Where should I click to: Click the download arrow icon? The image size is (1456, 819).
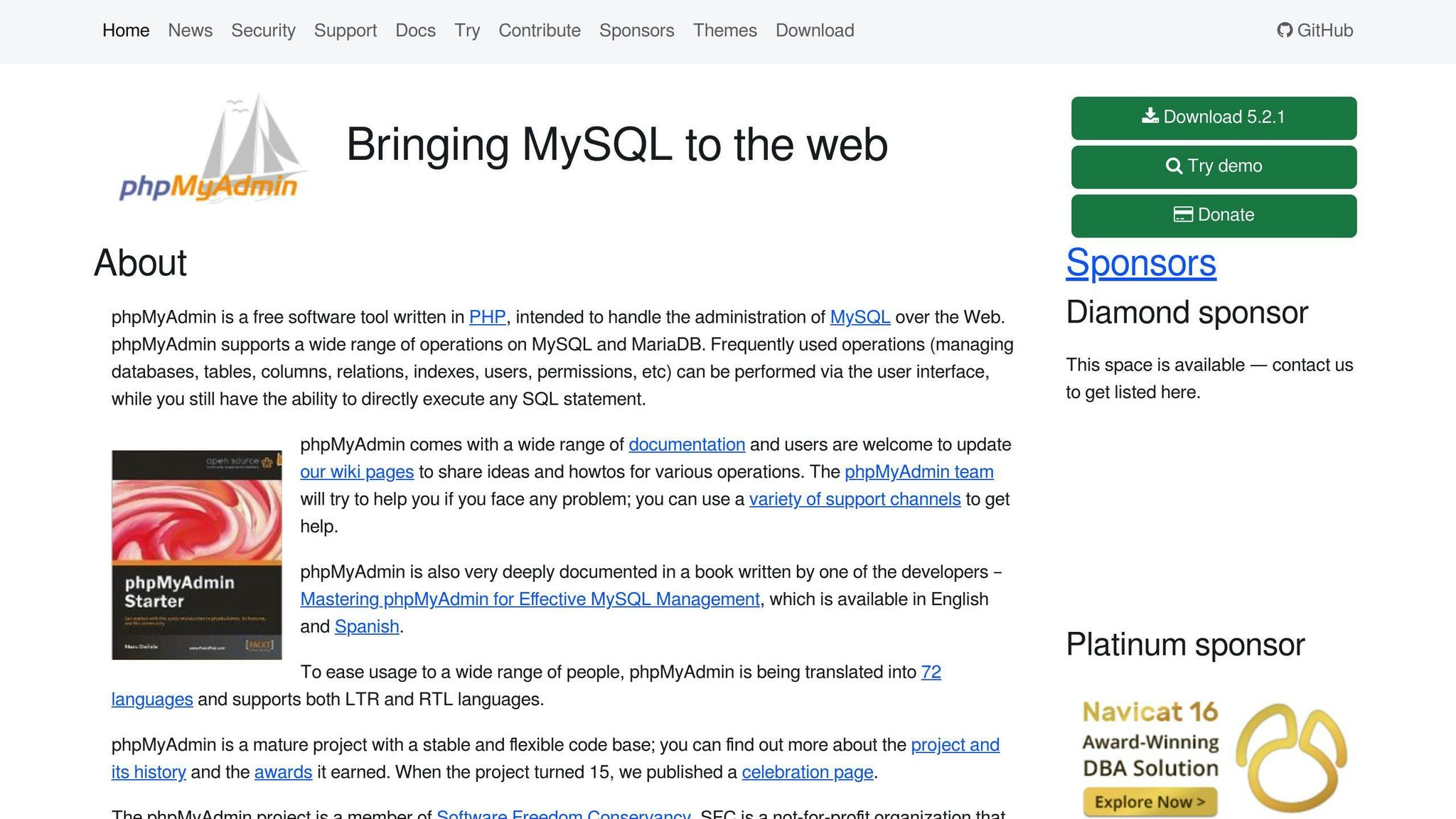(1150, 116)
